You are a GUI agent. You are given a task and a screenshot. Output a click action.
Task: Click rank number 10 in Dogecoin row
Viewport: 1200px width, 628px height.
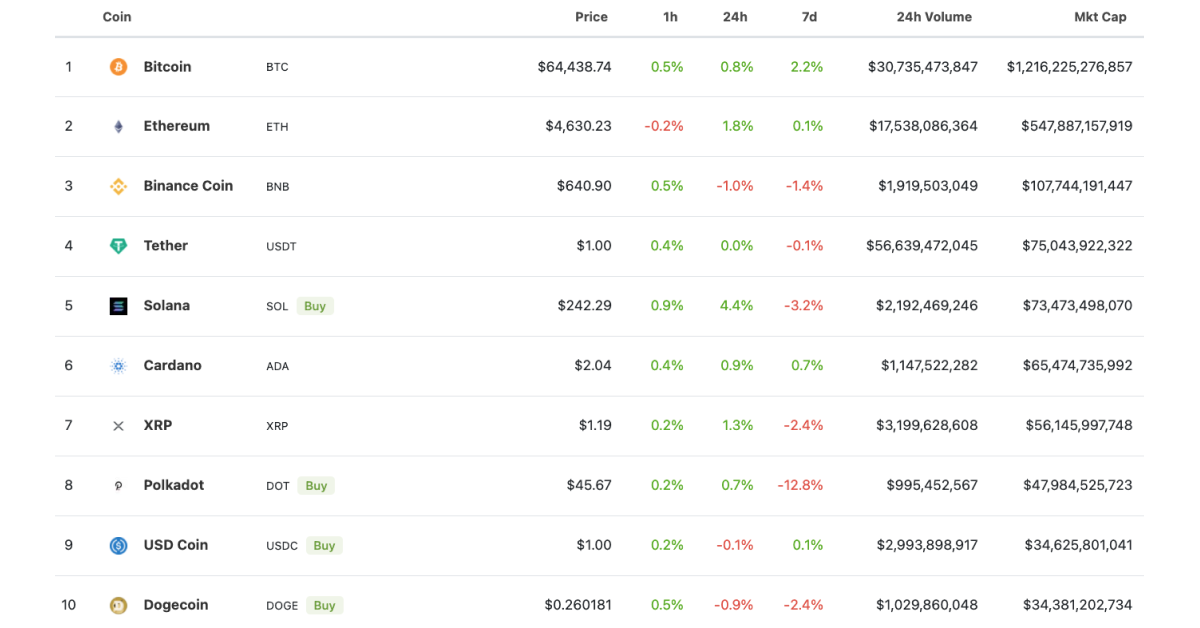[69, 605]
